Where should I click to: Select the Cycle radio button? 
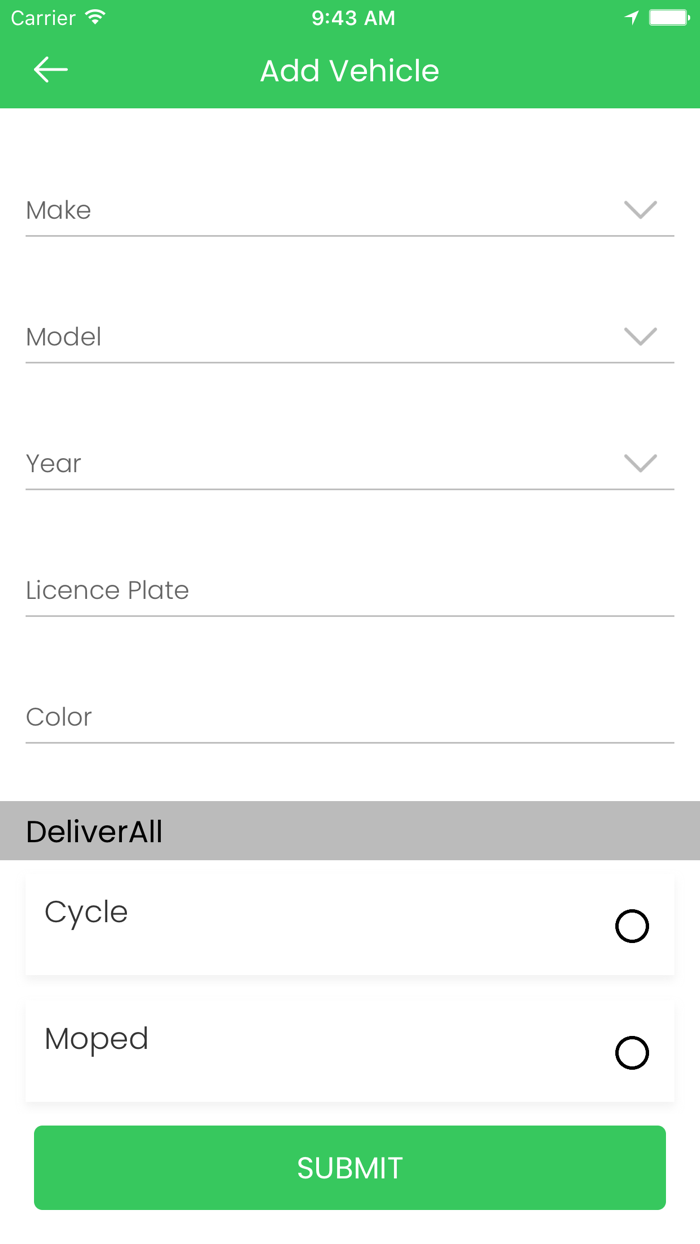coord(632,926)
